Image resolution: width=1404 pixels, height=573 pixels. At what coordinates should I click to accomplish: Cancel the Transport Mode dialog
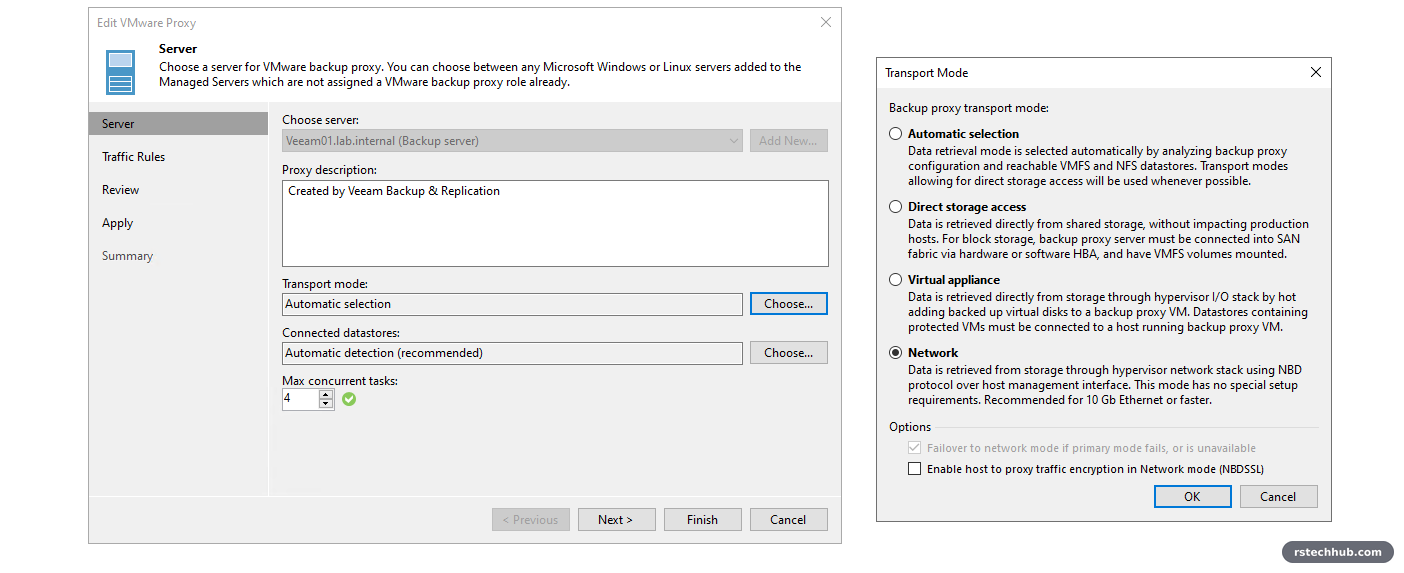[1279, 497]
